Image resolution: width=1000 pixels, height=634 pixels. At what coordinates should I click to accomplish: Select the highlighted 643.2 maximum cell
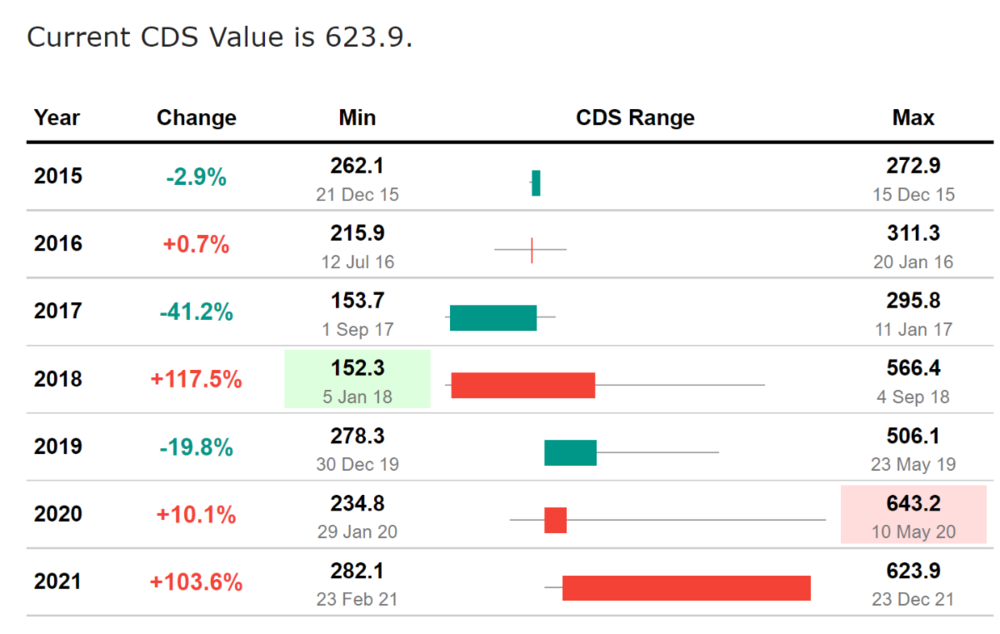click(914, 514)
